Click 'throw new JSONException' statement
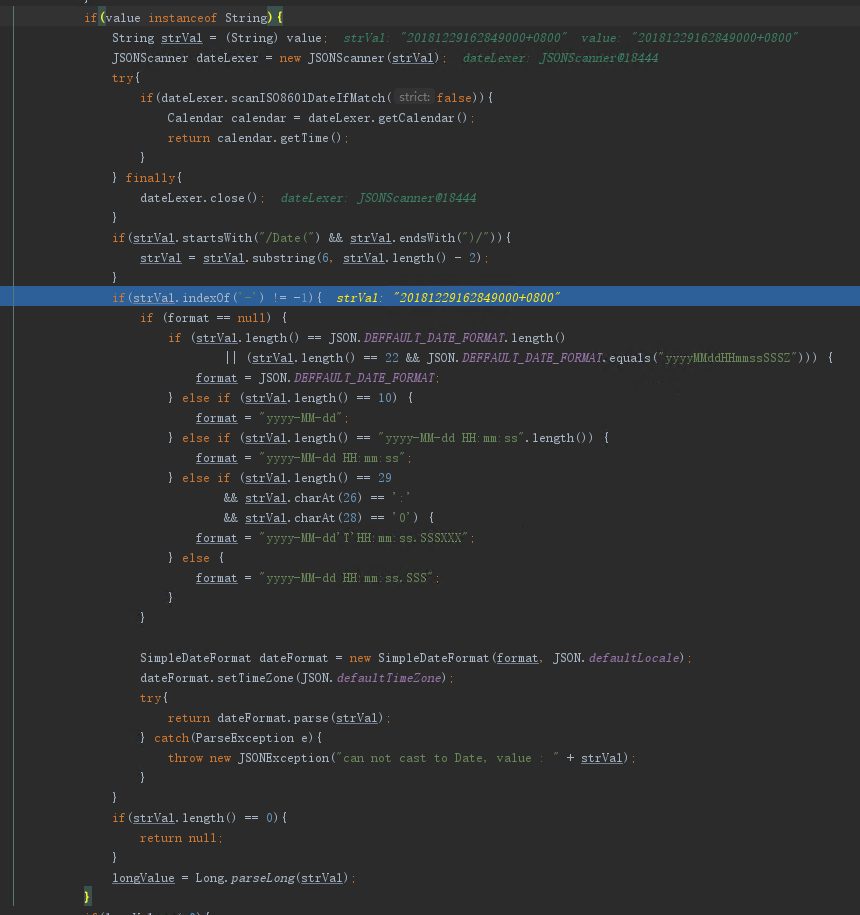This screenshot has width=860, height=915. tap(249, 758)
